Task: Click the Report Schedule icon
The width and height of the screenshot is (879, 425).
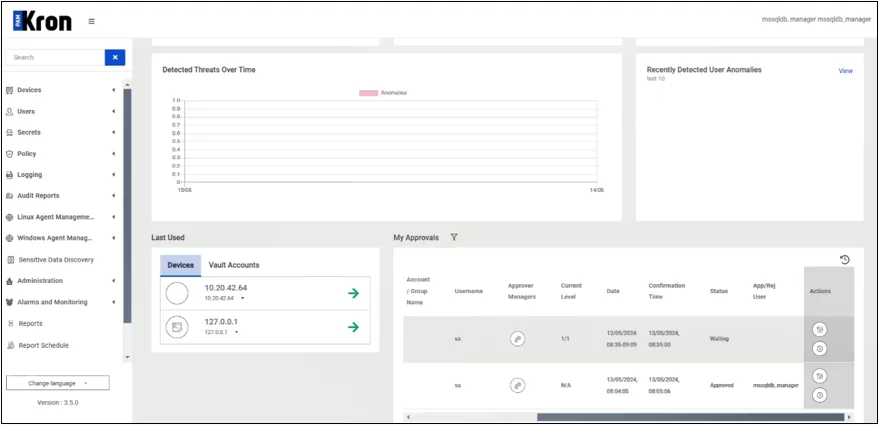Action: click(x=11, y=345)
